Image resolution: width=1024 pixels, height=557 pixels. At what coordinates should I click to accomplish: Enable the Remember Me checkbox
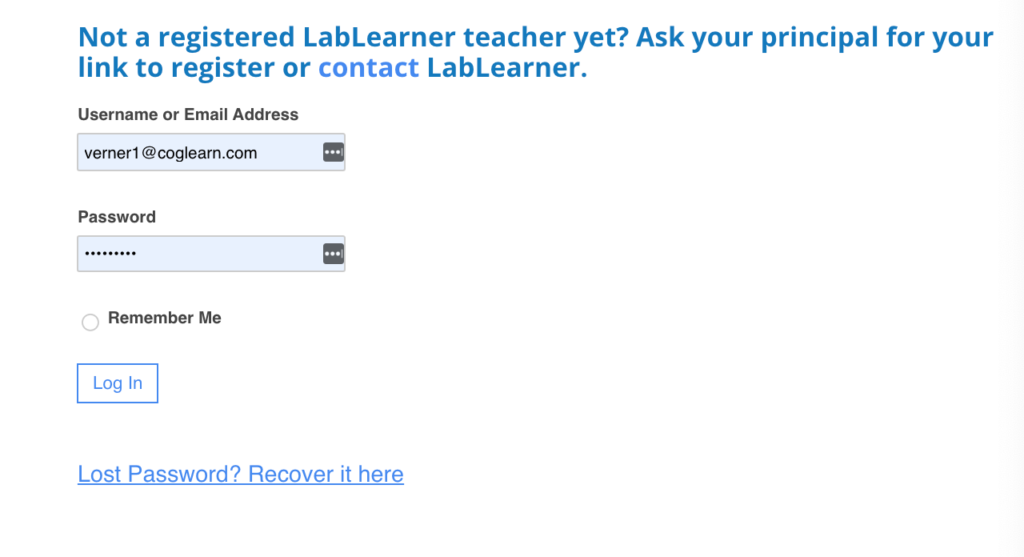click(x=90, y=322)
